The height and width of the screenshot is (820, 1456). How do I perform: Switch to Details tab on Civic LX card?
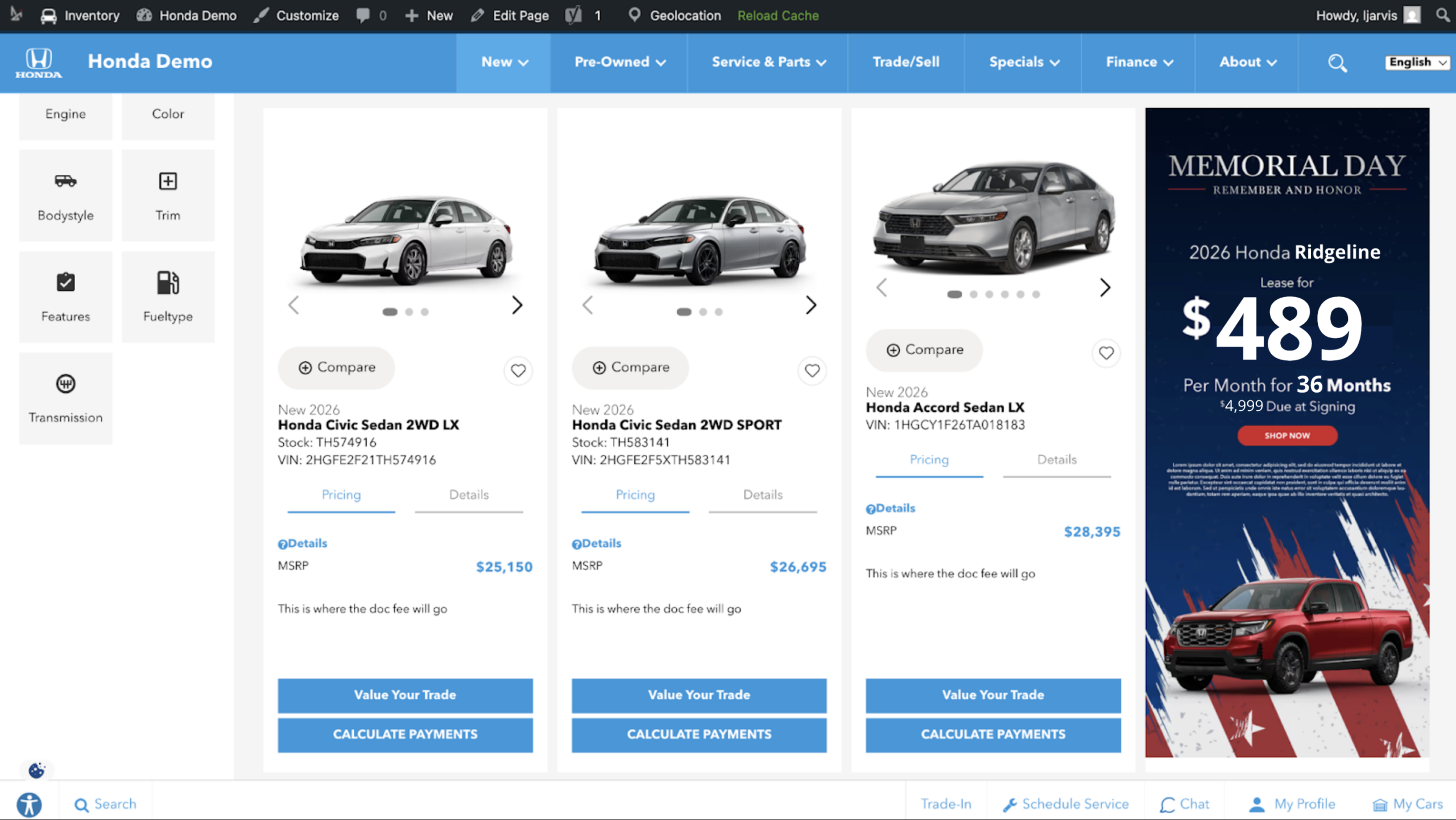coord(469,496)
